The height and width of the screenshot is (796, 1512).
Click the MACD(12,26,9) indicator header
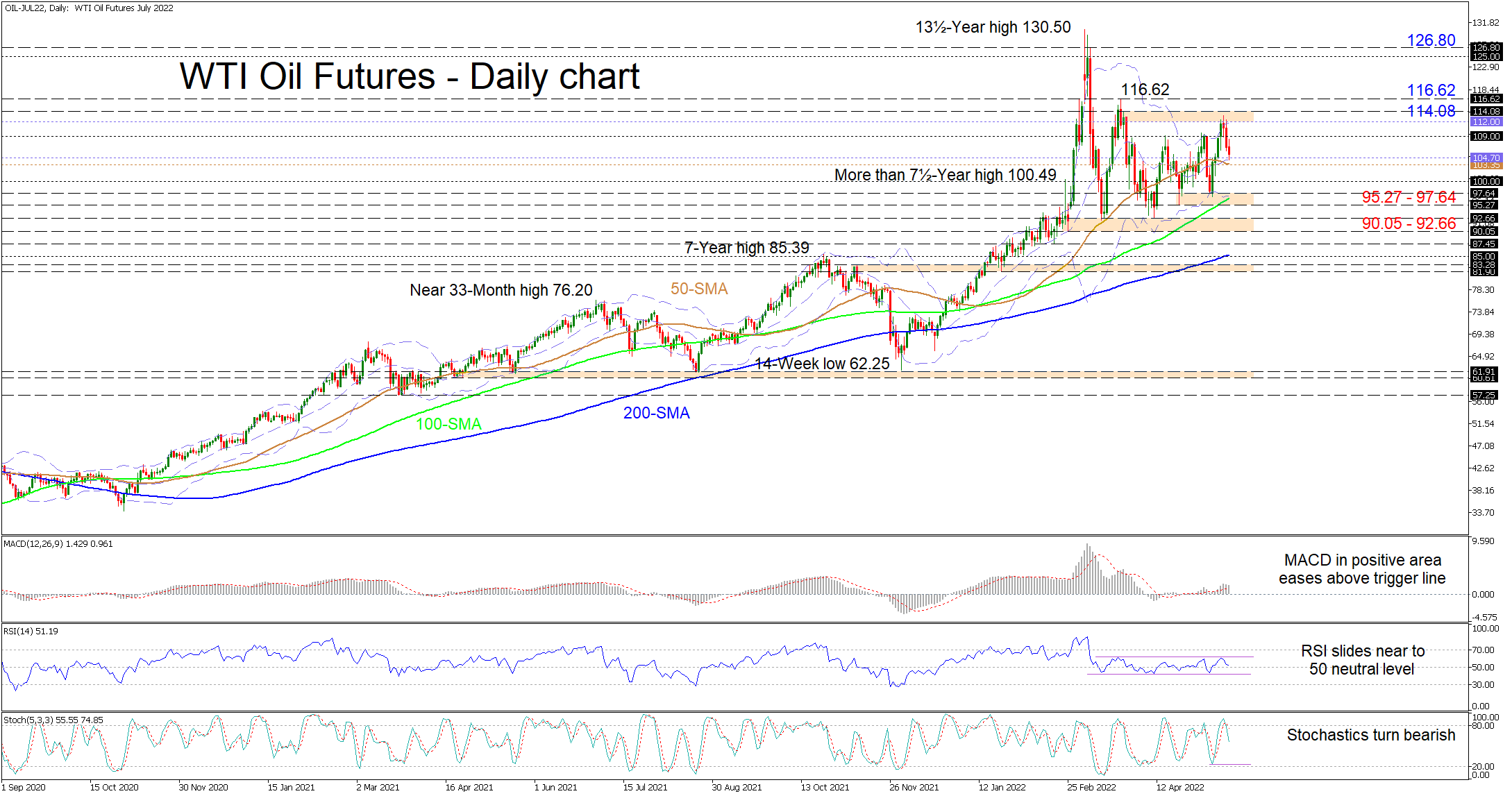(58, 544)
